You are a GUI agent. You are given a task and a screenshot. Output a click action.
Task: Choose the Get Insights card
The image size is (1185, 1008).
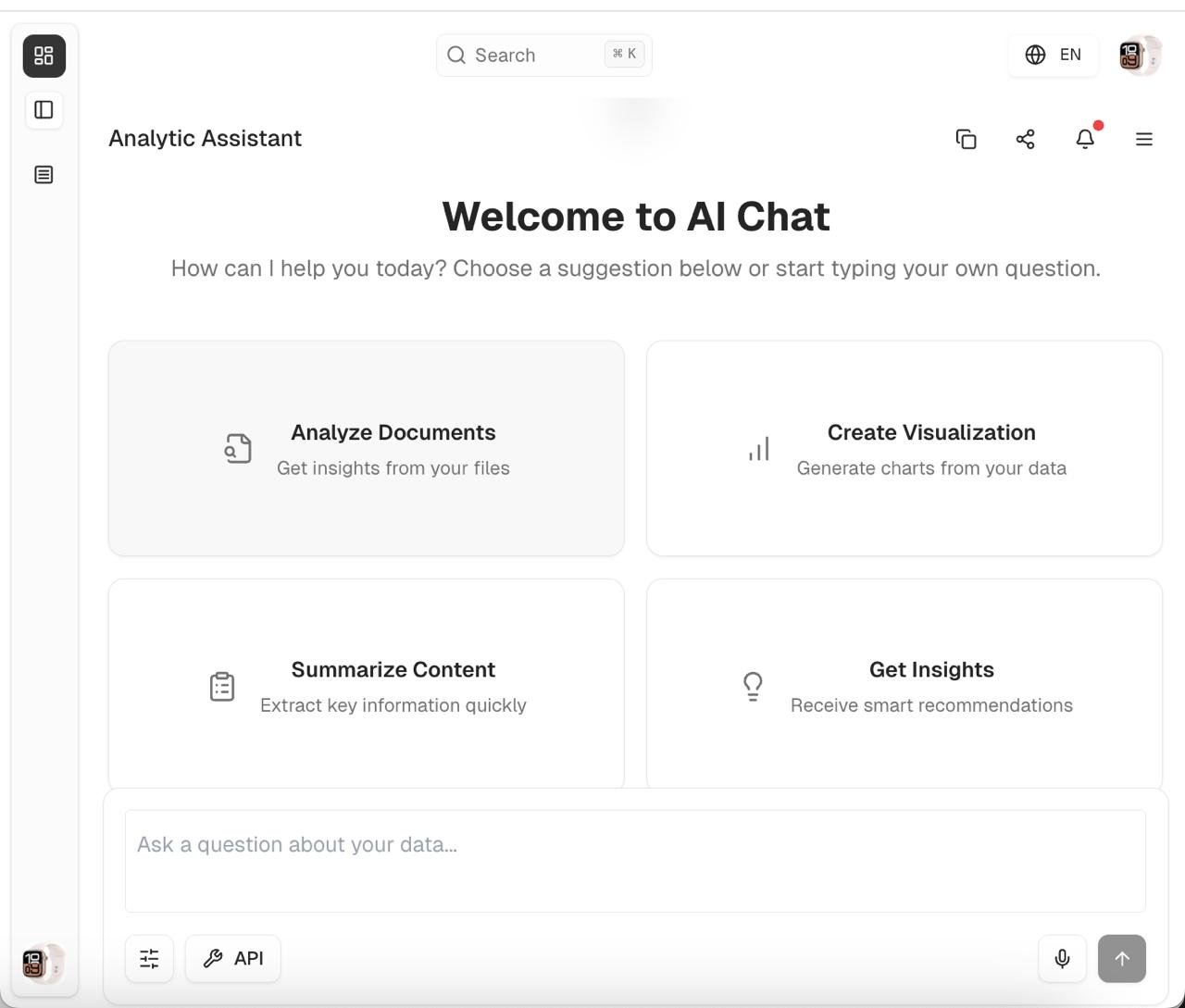904,685
